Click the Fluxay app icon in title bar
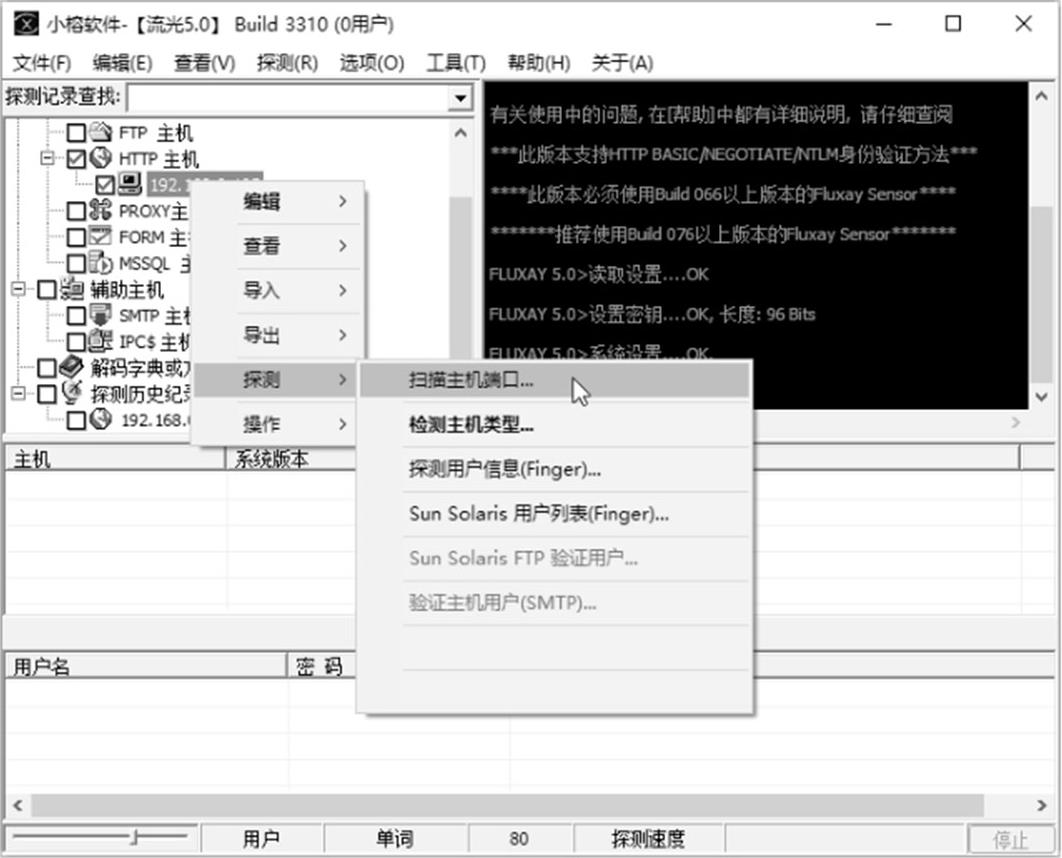 click(26, 25)
